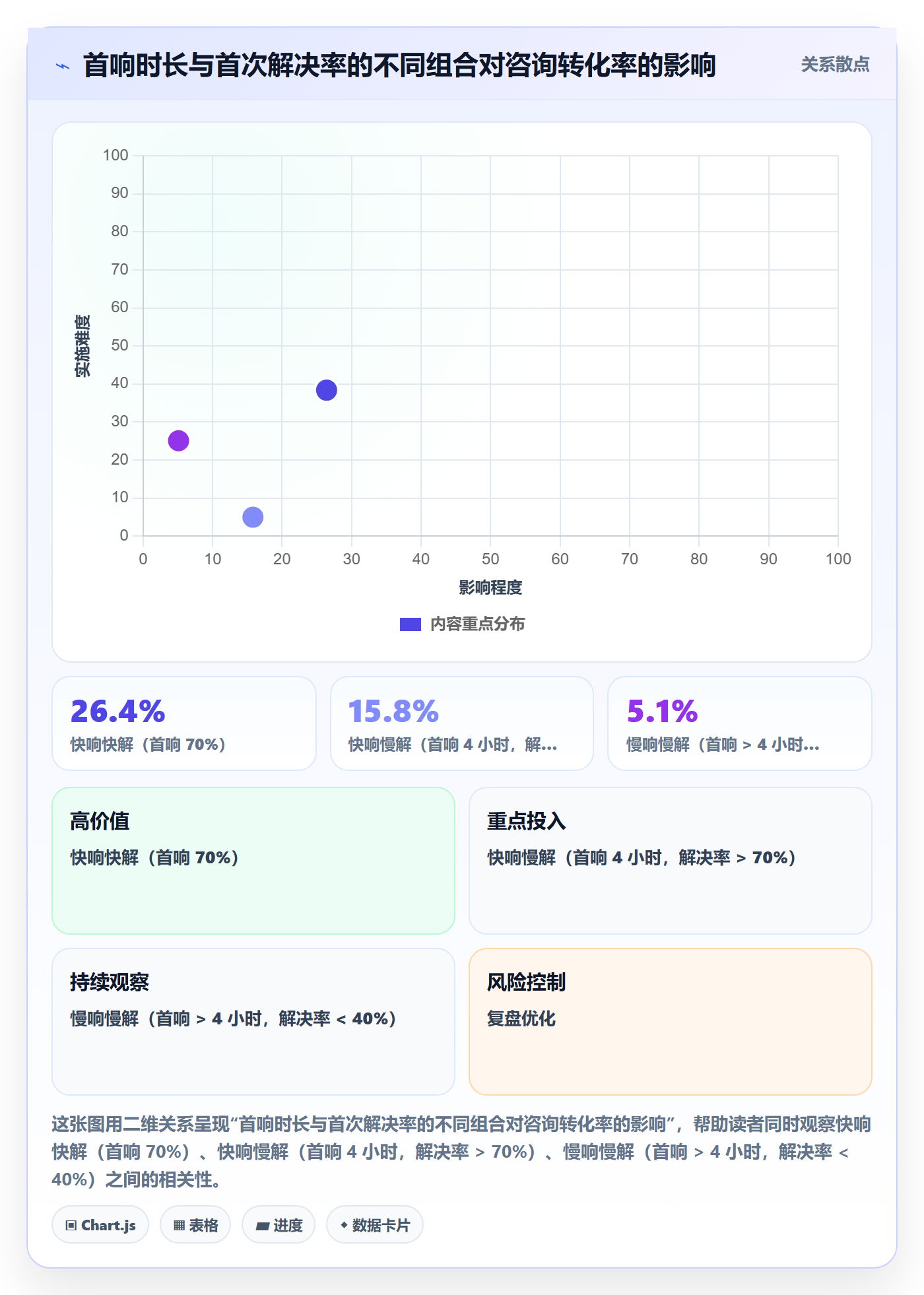The width and height of the screenshot is (924, 1295).
Task: Open the 26.4% 快响快解 stat card
Action: click(x=184, y=723)
